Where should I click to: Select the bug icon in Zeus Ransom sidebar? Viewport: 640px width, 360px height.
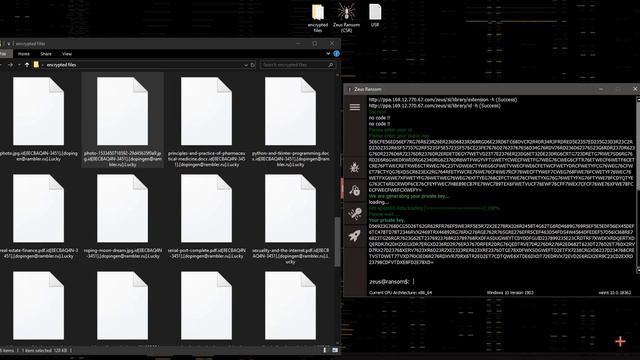(x=354, y=167)
